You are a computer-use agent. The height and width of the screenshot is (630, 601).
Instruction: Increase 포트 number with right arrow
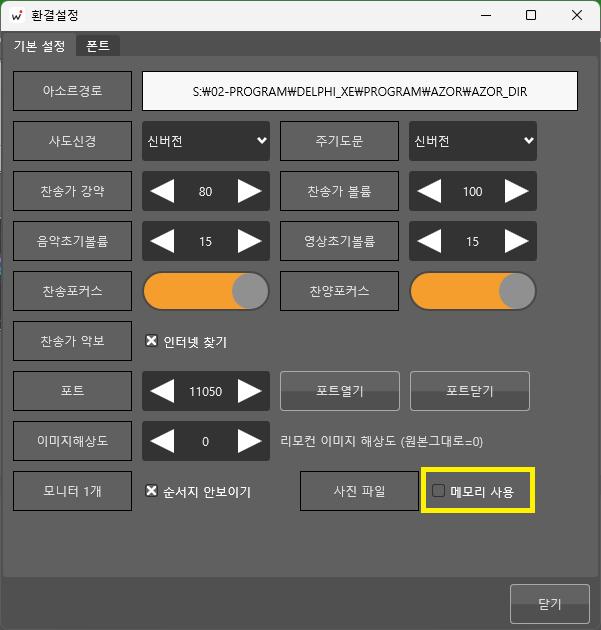tap(250, 391)
